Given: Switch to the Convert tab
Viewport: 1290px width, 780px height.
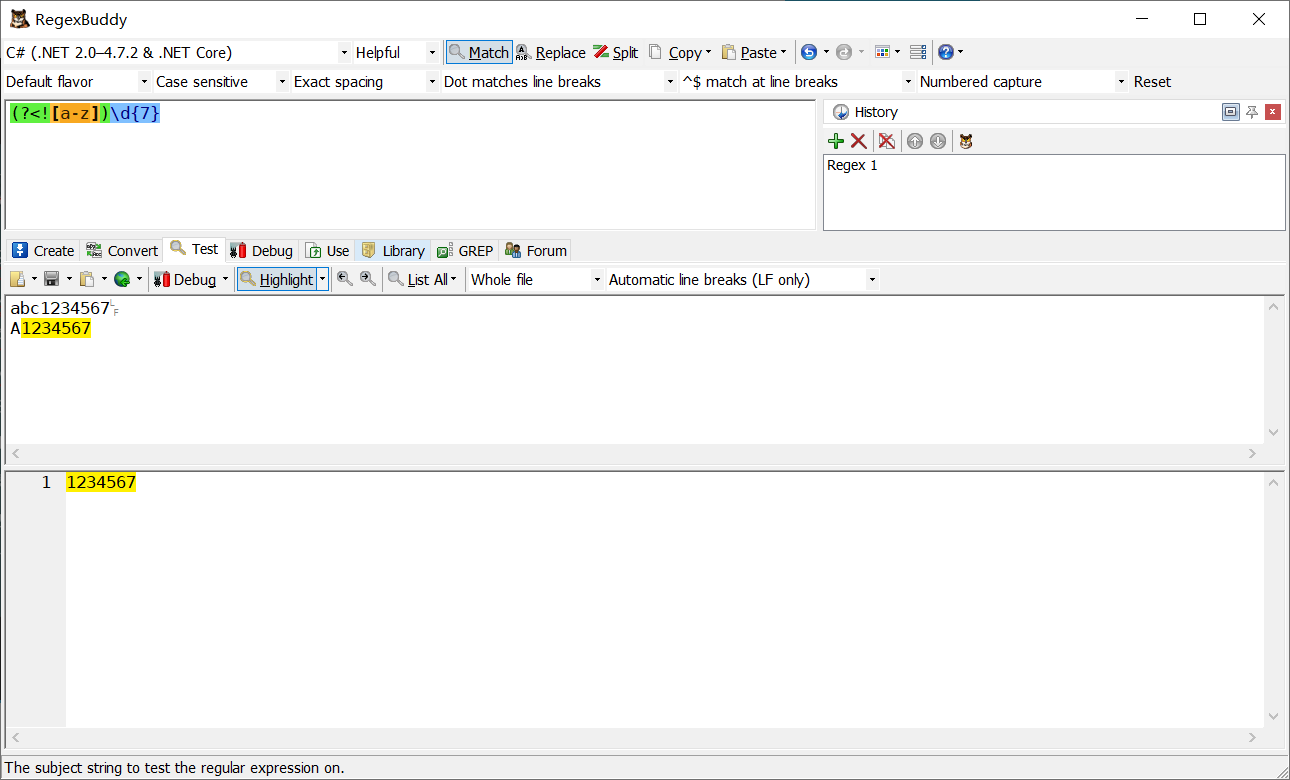Looking at the screenshot, I should pyautogui.click(x=122, y=250).
